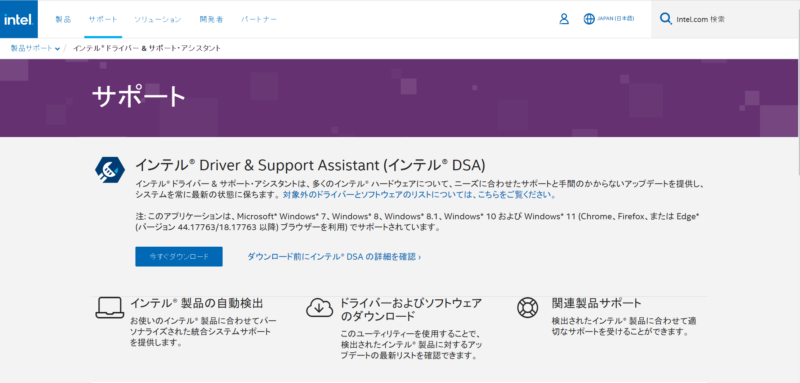This screenshot has width=800, height=383.
Task: Open ダウンロード前にインテル DSA の詳細を確認 link
Action: click(334, 257)
